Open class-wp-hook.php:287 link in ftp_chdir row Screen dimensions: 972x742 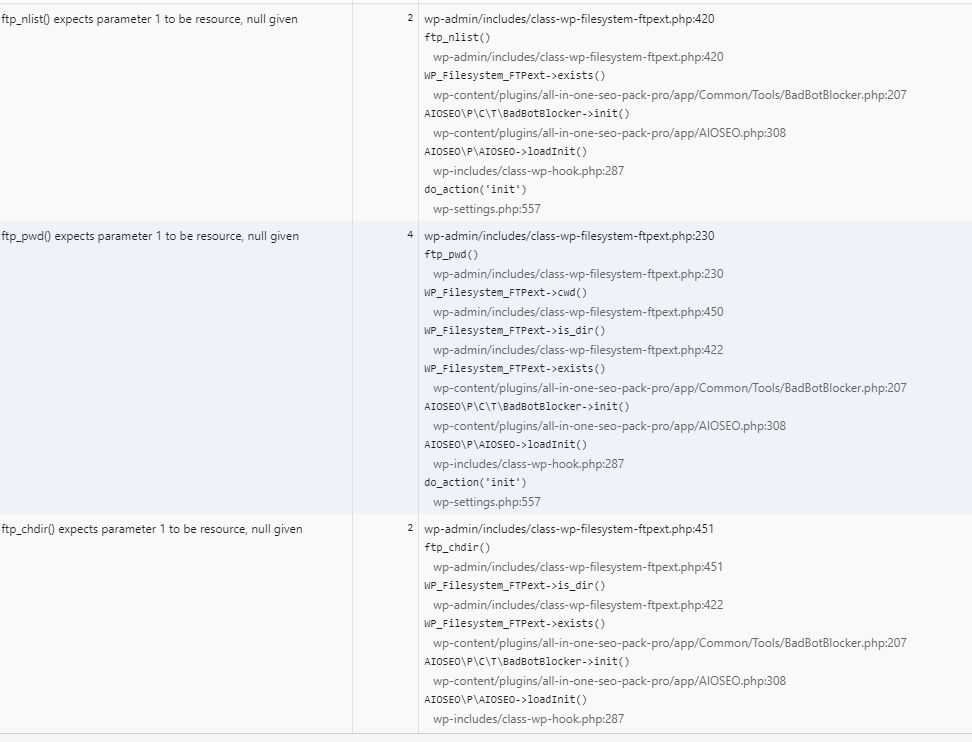(528, 719)
